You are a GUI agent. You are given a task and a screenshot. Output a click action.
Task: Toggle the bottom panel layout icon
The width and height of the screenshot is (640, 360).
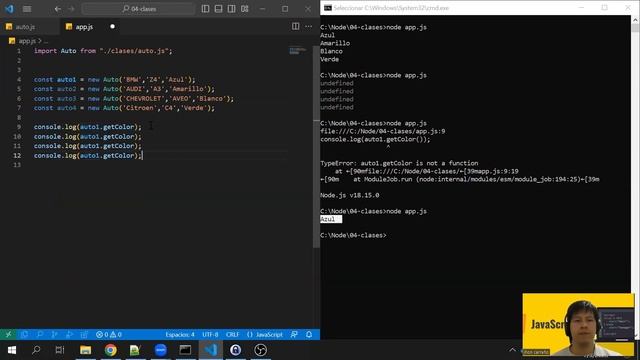tap(218, 9)
